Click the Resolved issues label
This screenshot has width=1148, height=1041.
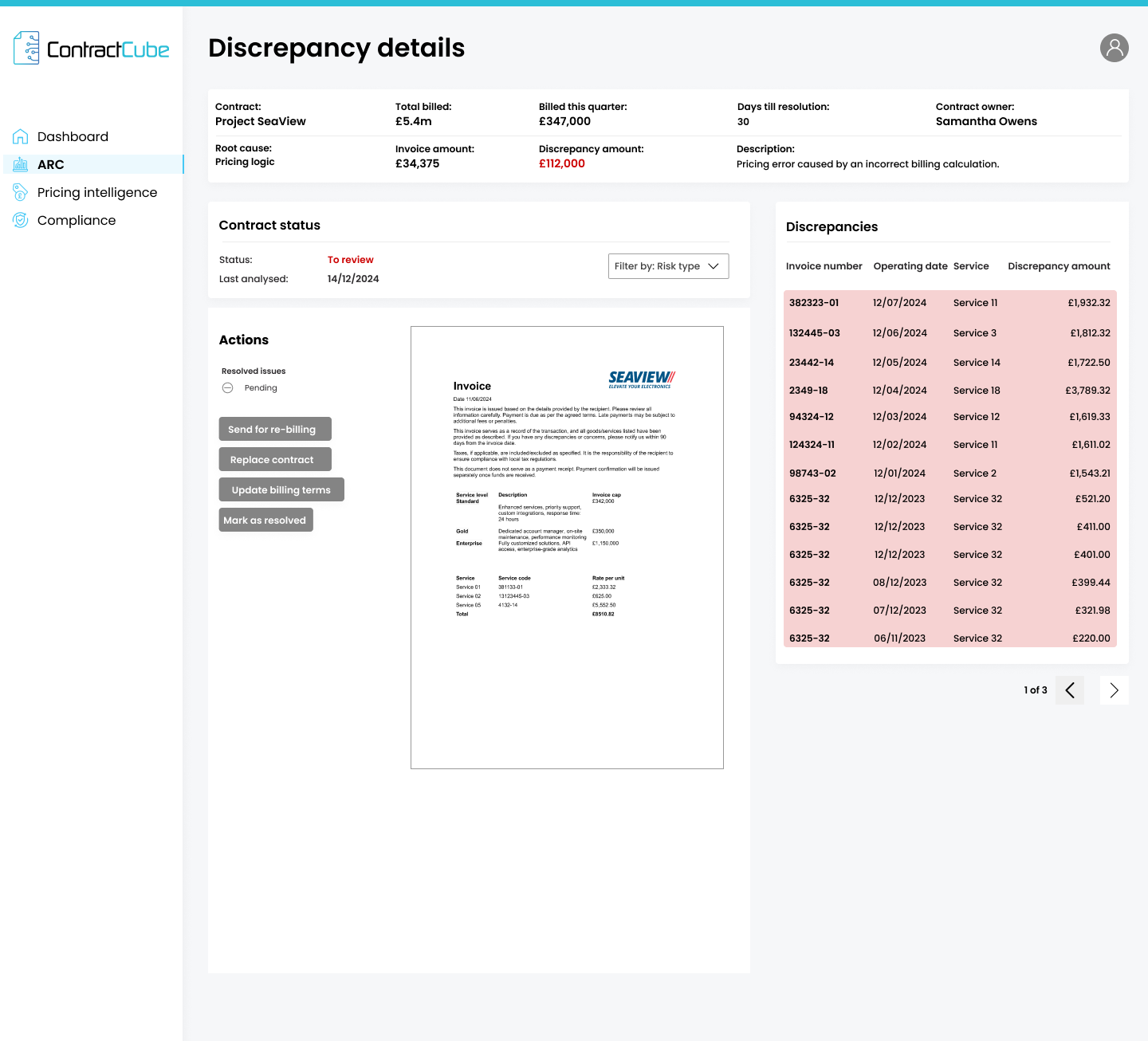[x=254, y=371]
